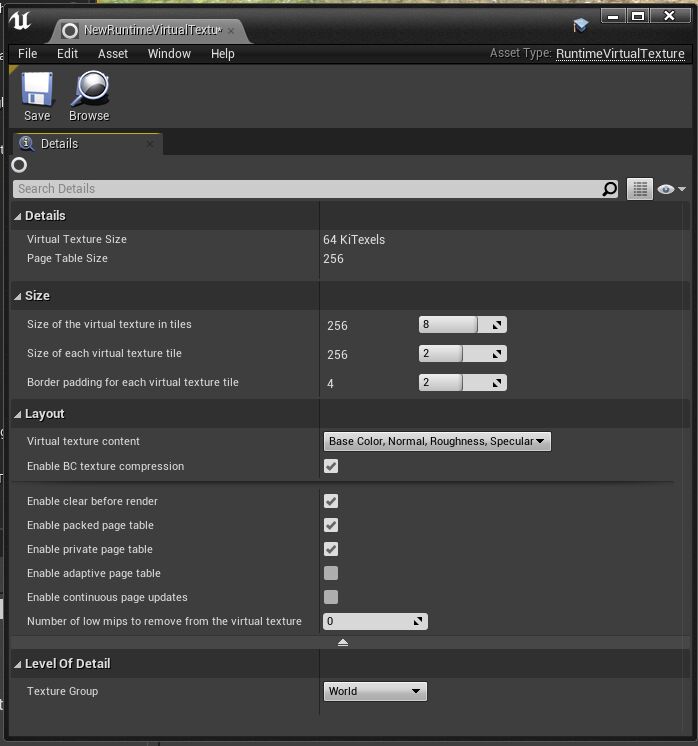Check Enable continuous page updates
The width and height of the screenshot is (698, 746).
[x=331, y=597]
